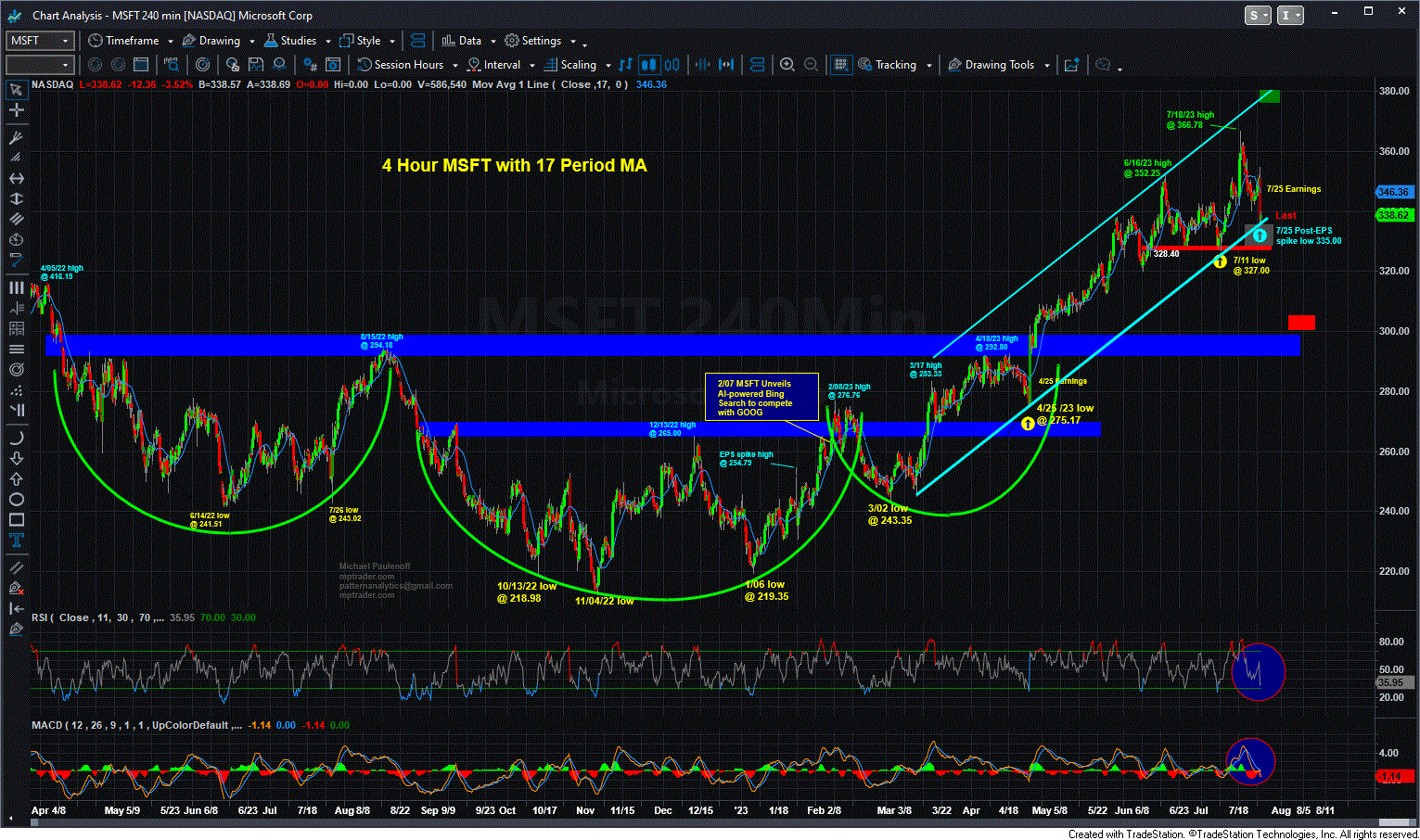Expand the Drawing dropdown arrow

pyautogui.click(x=251, y=42)
